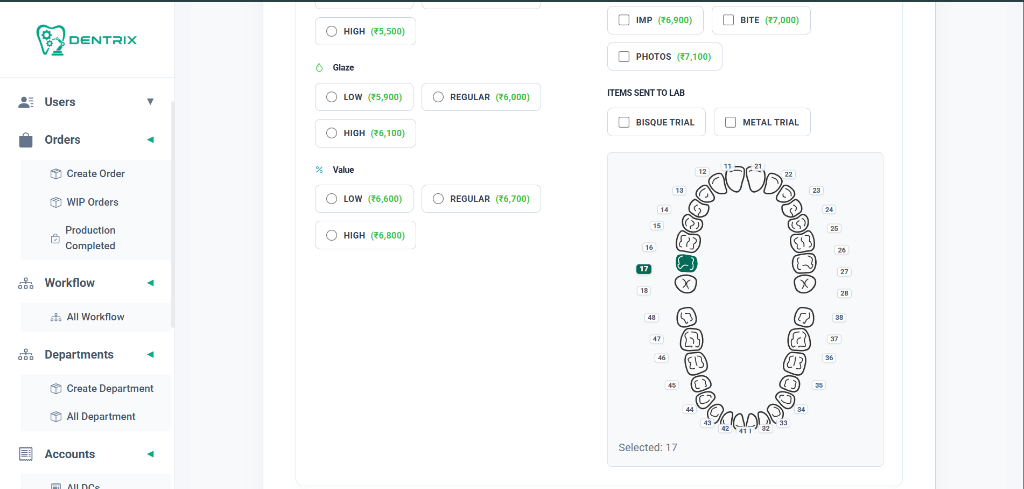
Task: Click the sidebar vertical scrollbar
Action: pos(173,214)
